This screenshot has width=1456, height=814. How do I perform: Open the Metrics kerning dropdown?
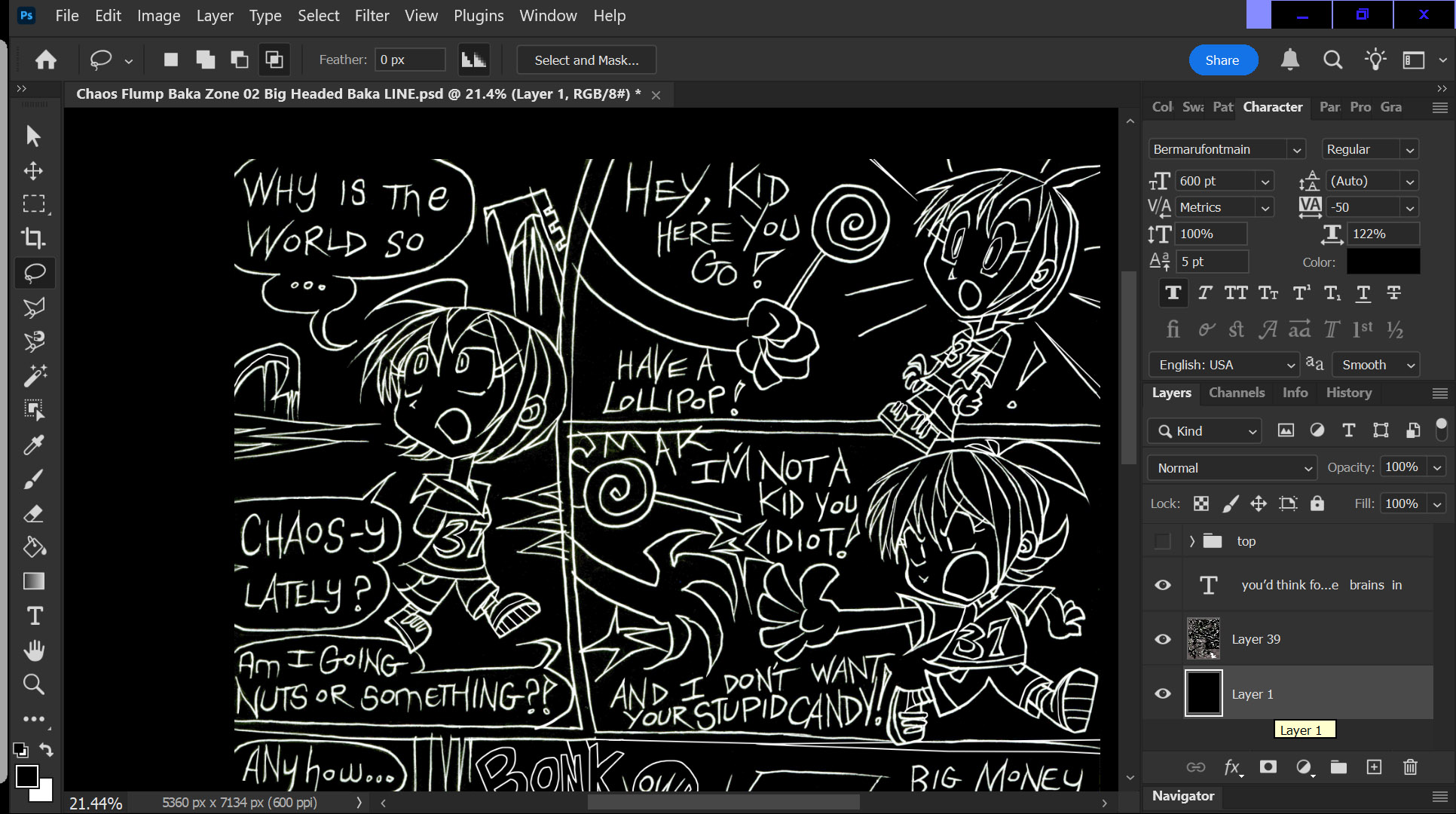(1265, 208)
